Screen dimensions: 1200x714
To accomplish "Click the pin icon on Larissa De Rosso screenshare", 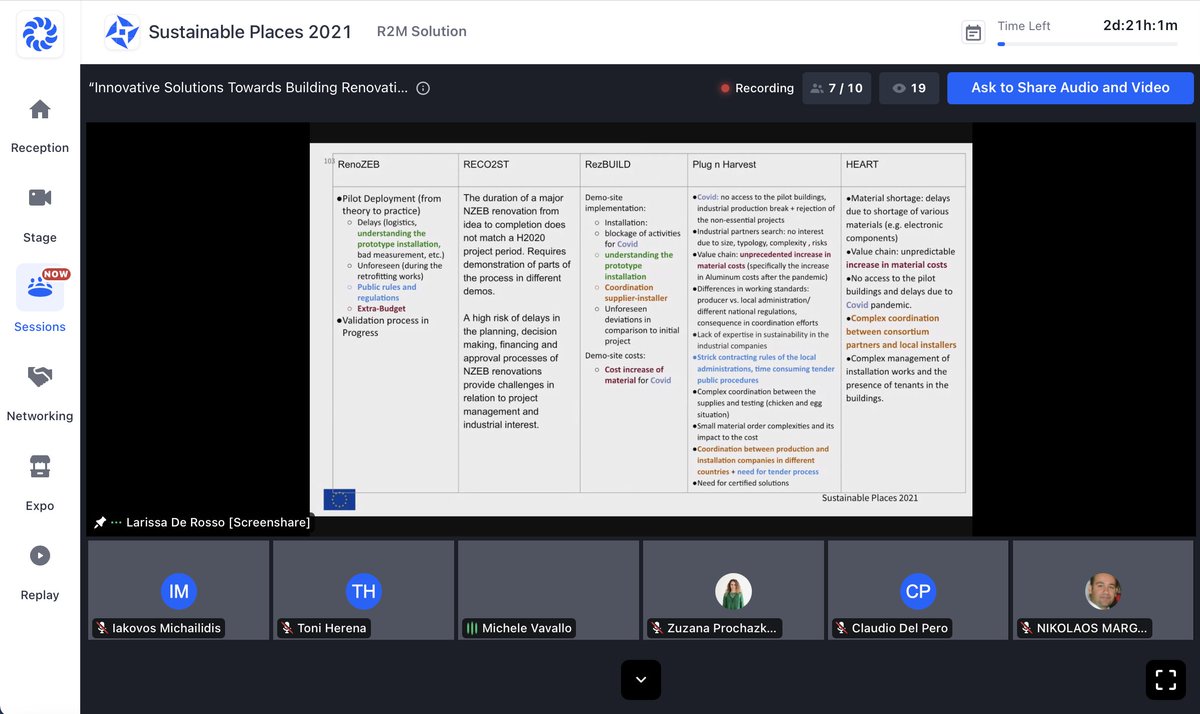I will 100,523.
